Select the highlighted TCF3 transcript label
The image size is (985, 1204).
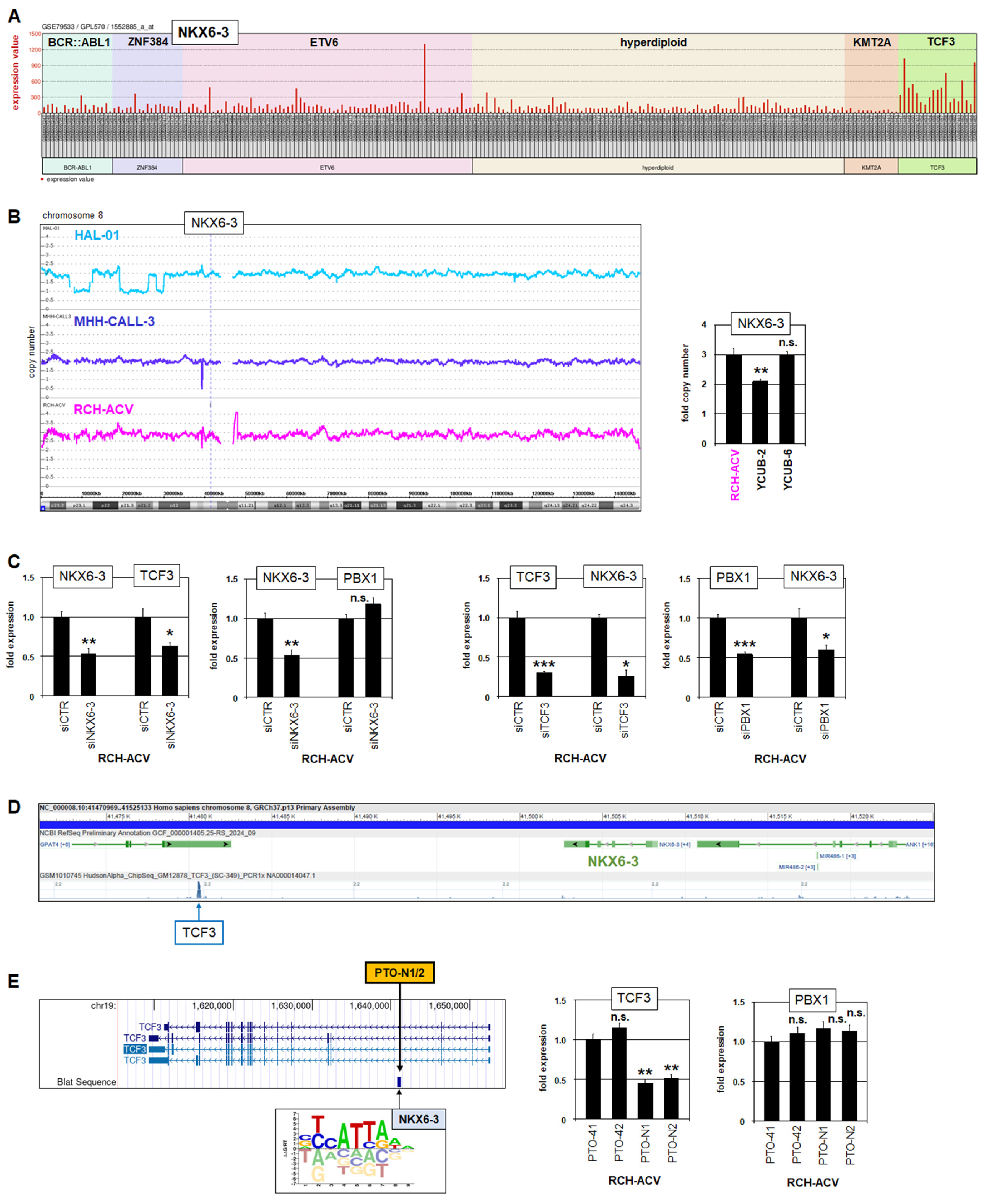pyautogui.click(x=135, y=1049)
